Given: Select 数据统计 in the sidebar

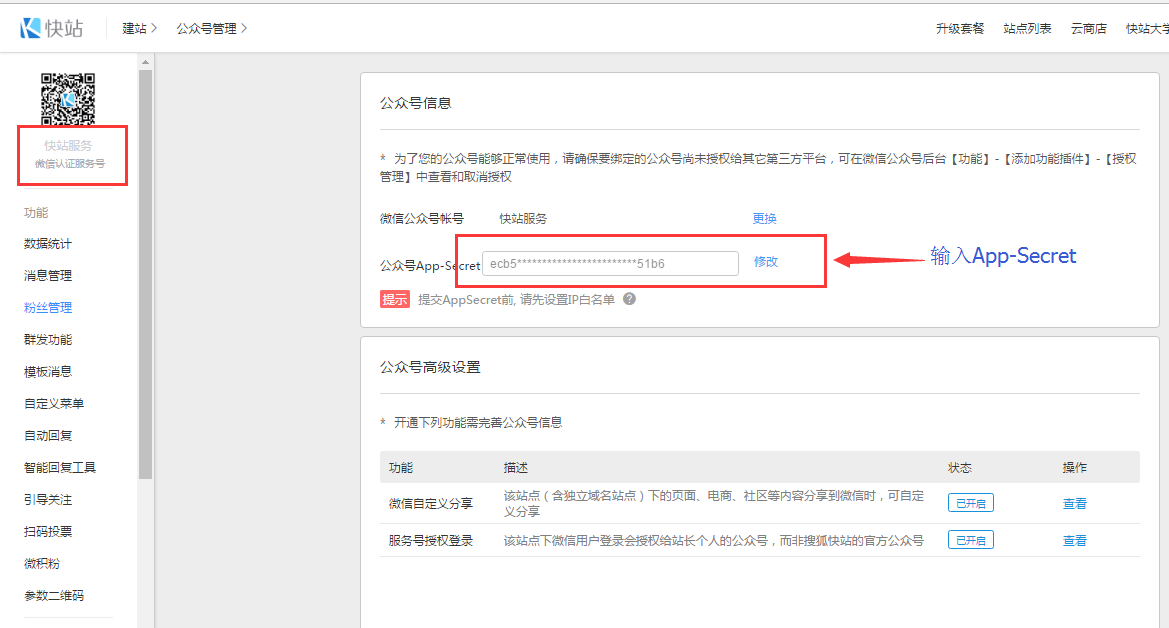Looking at the screenshot, I should 48,244.
